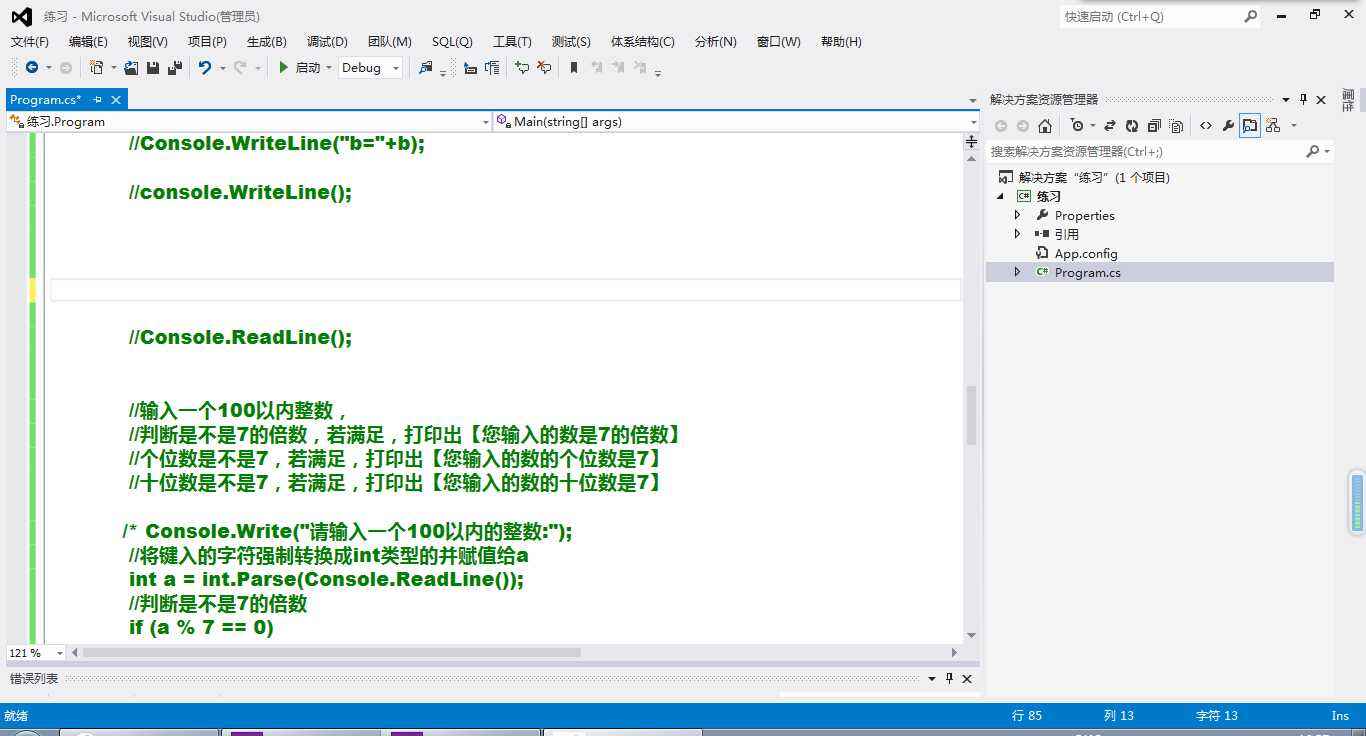Toggle Preview Selected Items in Solution Explorer
The width and height of the screenshot is (1366, 736).
click(x=1250, y=125)
